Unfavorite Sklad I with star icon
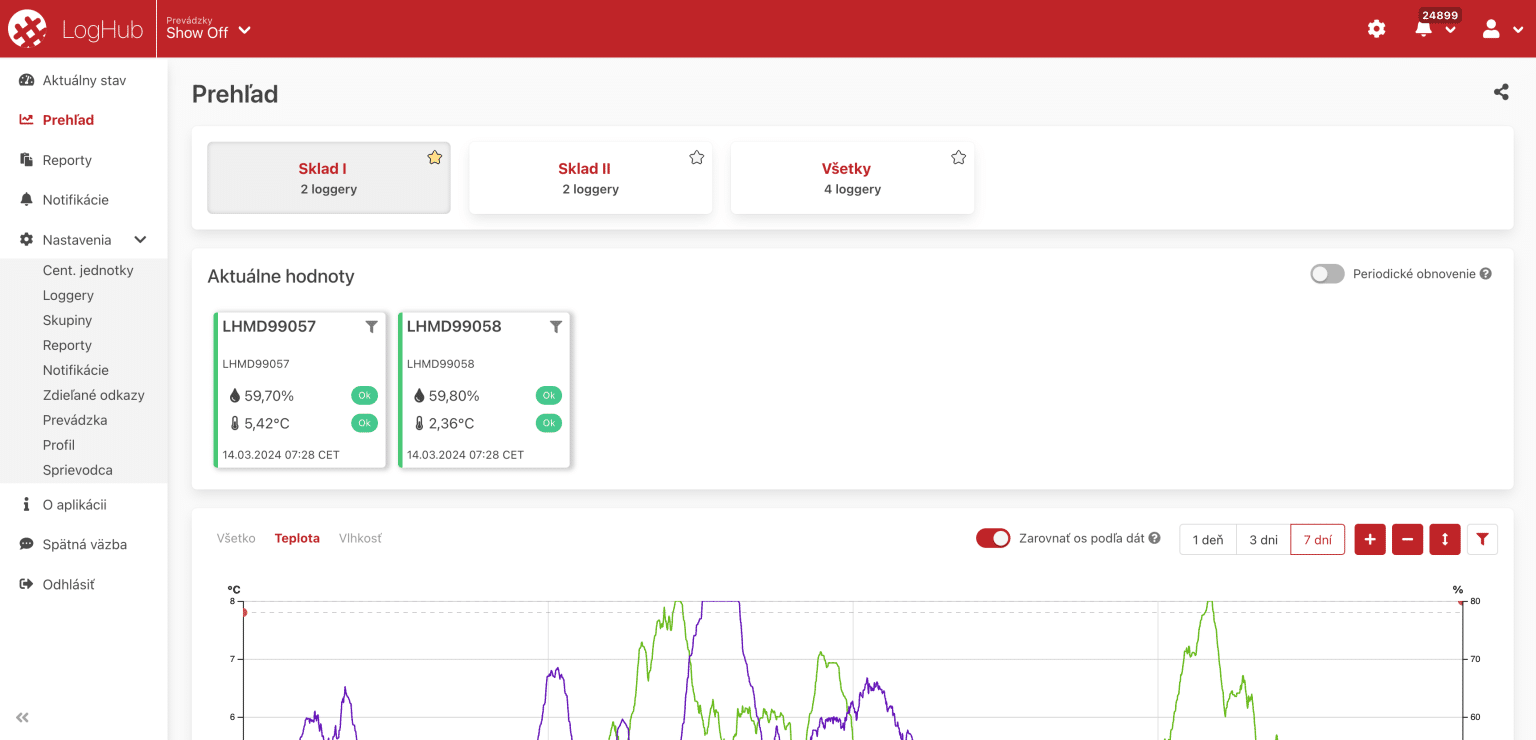The width and height of the screenshot is (1536, 740). coord(434,157)
